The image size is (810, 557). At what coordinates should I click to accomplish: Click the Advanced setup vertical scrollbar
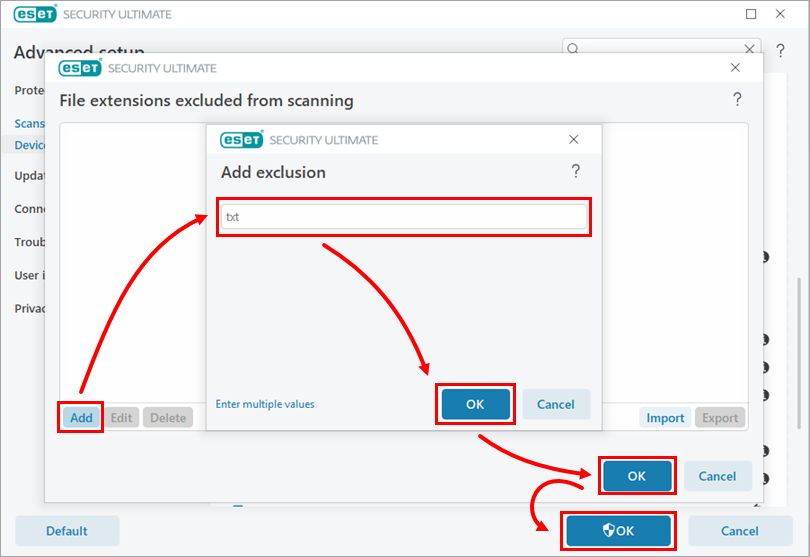tap(797, 330)
